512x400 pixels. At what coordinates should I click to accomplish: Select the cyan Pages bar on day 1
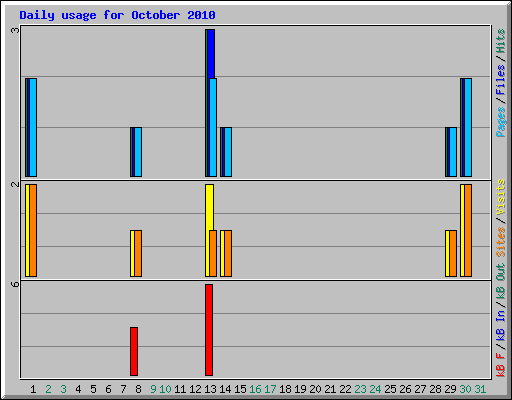[33, 127]
